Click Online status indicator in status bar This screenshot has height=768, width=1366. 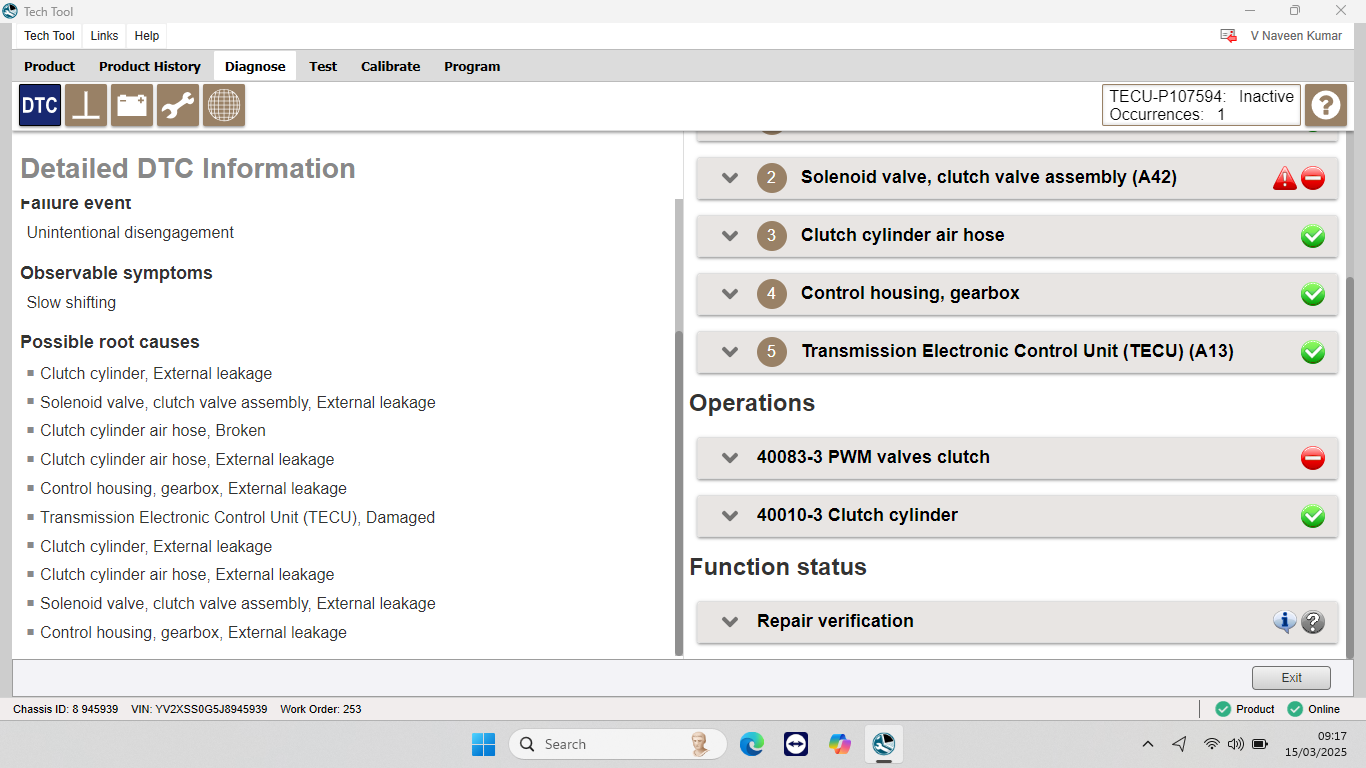click(1313, 709)
